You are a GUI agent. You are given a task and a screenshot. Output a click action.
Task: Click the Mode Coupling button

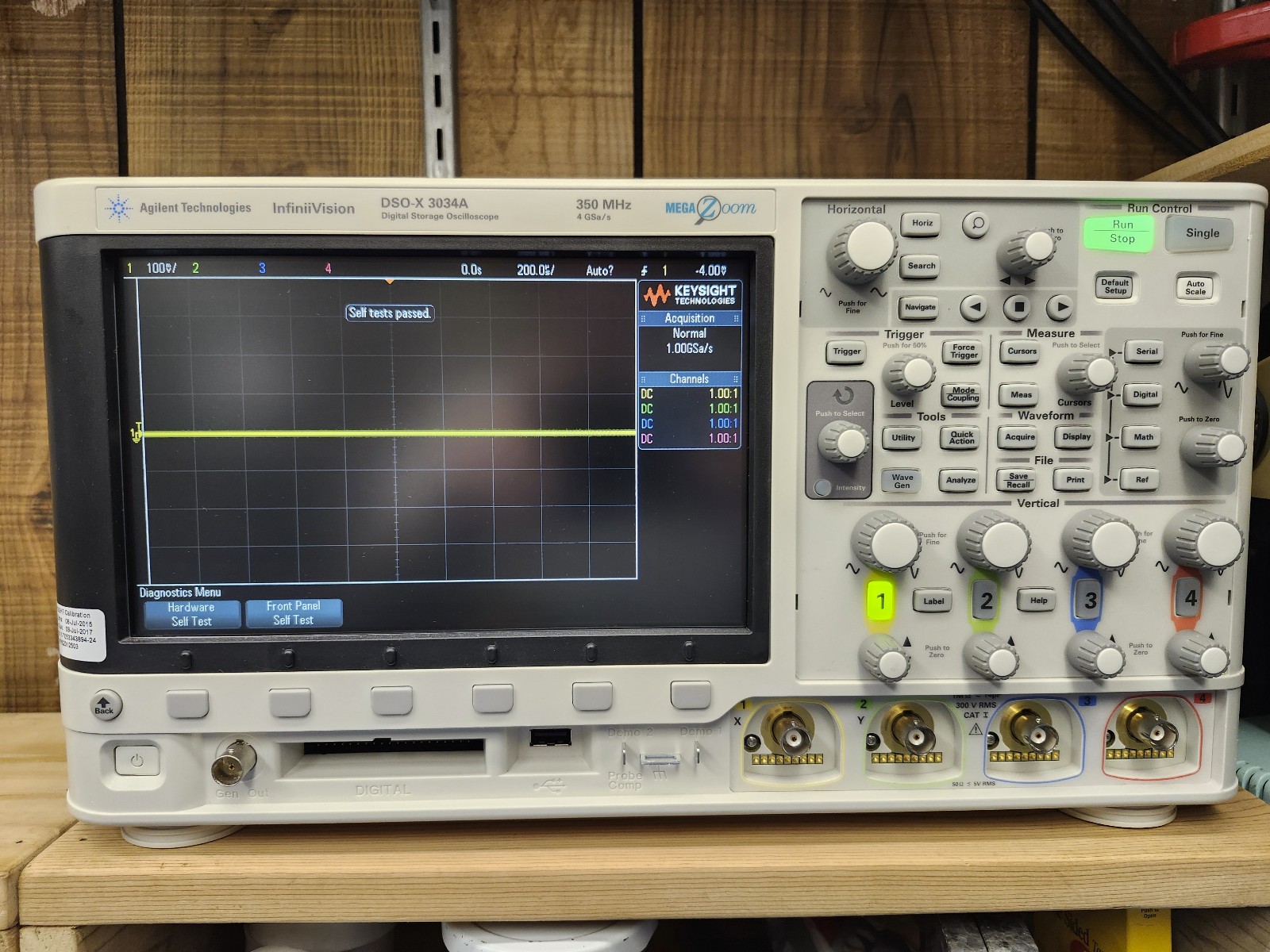[963, 394]
